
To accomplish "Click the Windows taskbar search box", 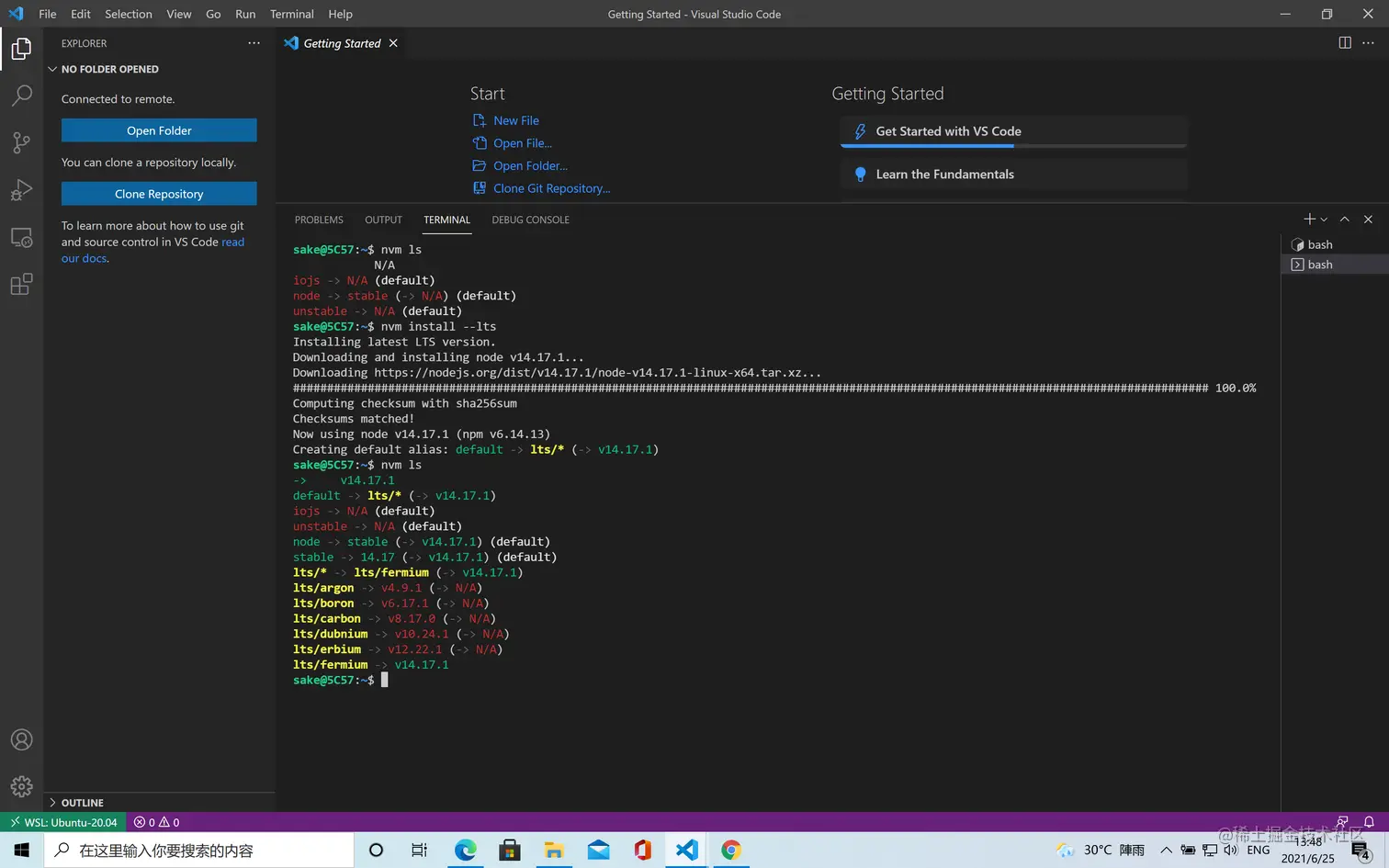I will (x=198, y=851).
